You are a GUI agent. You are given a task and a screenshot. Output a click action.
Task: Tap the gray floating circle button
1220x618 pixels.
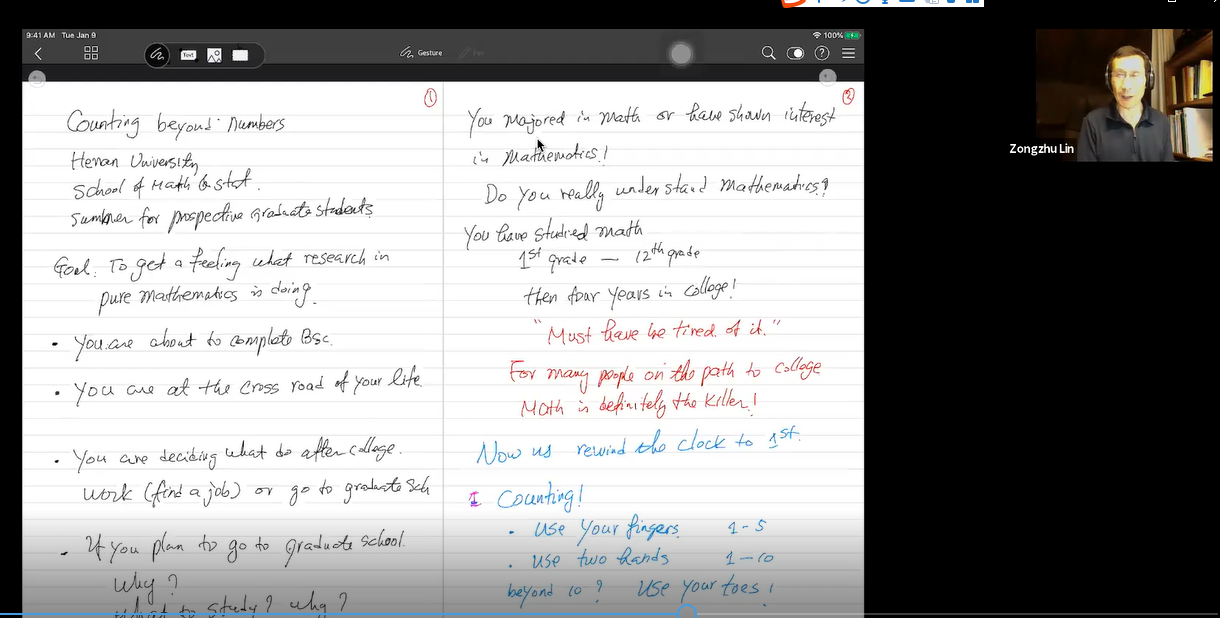[681, 54]
